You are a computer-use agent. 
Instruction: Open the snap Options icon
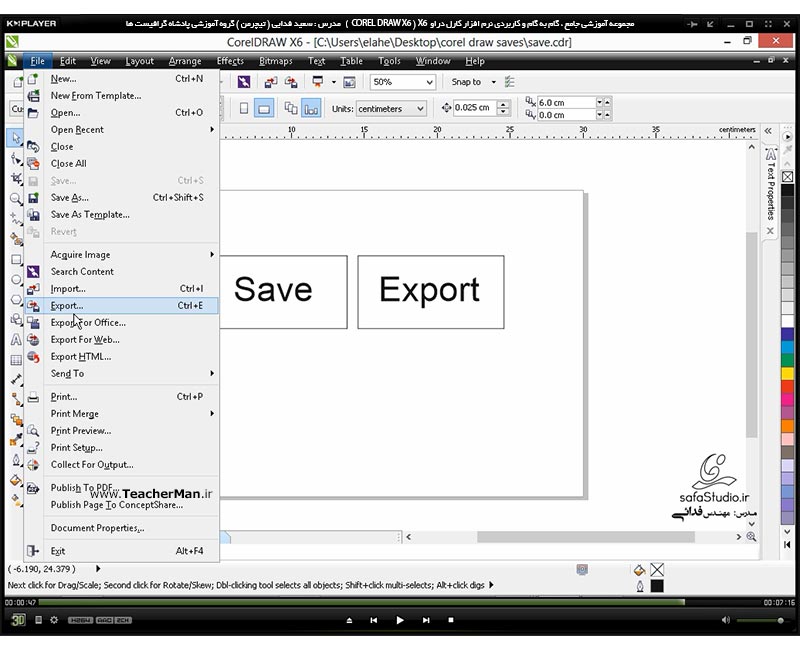[x=510, y=82]
